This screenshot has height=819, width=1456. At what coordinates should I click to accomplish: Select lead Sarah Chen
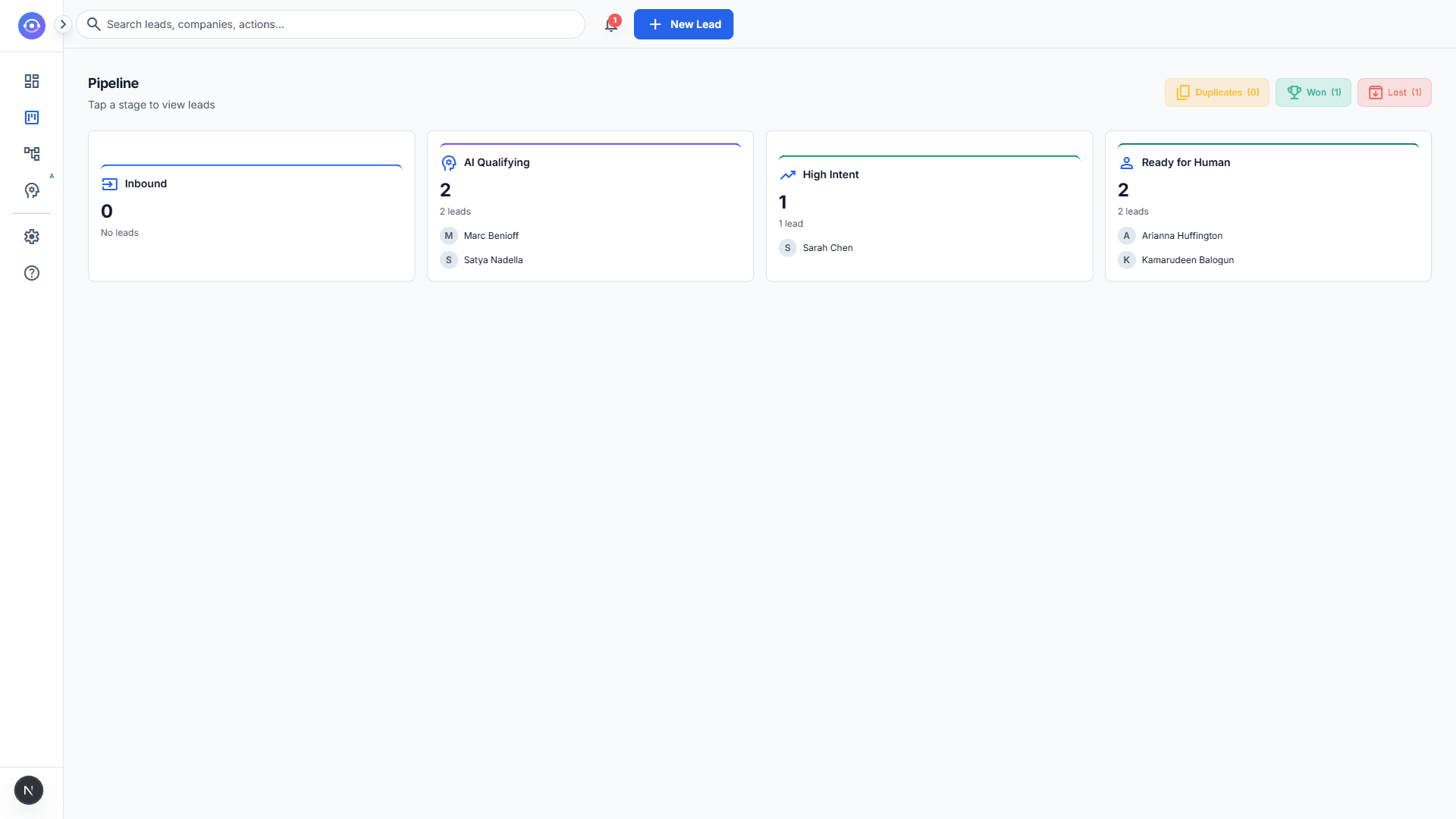coord(827,248)
